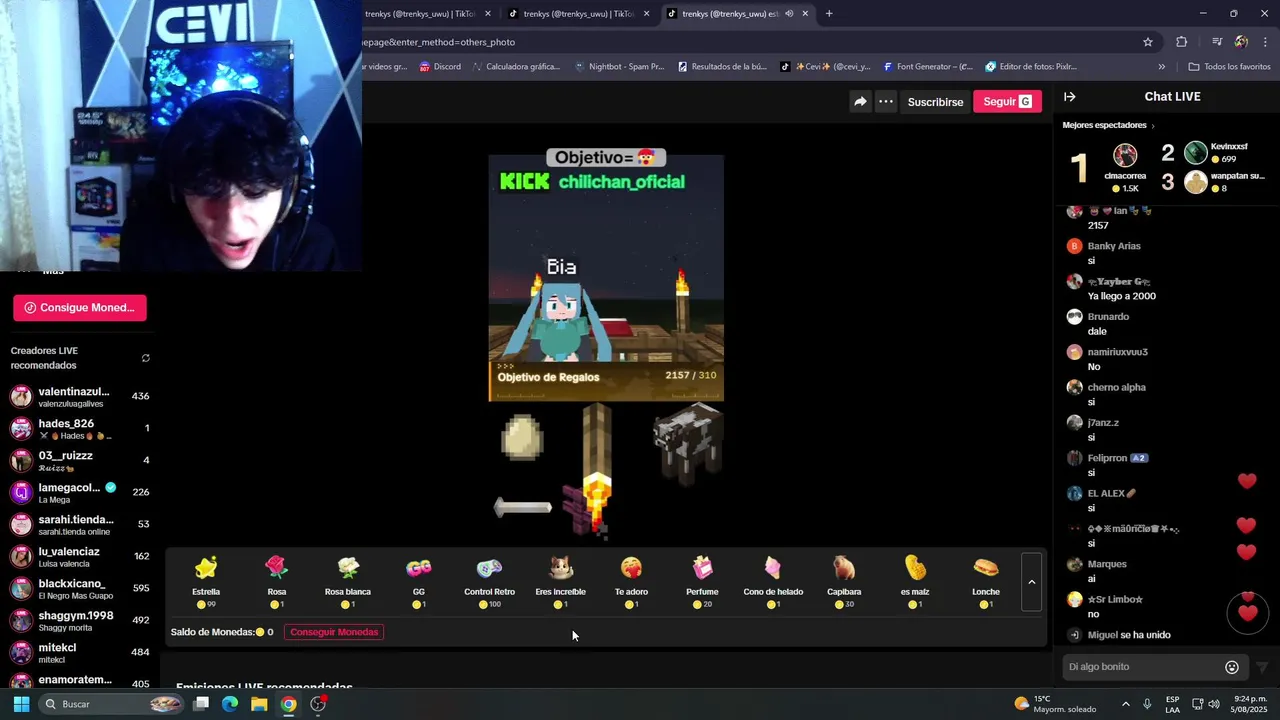Open top viewer clmacorrea avatar
The height and width of the screenshot is (720, 1280).
[1126, 155]
